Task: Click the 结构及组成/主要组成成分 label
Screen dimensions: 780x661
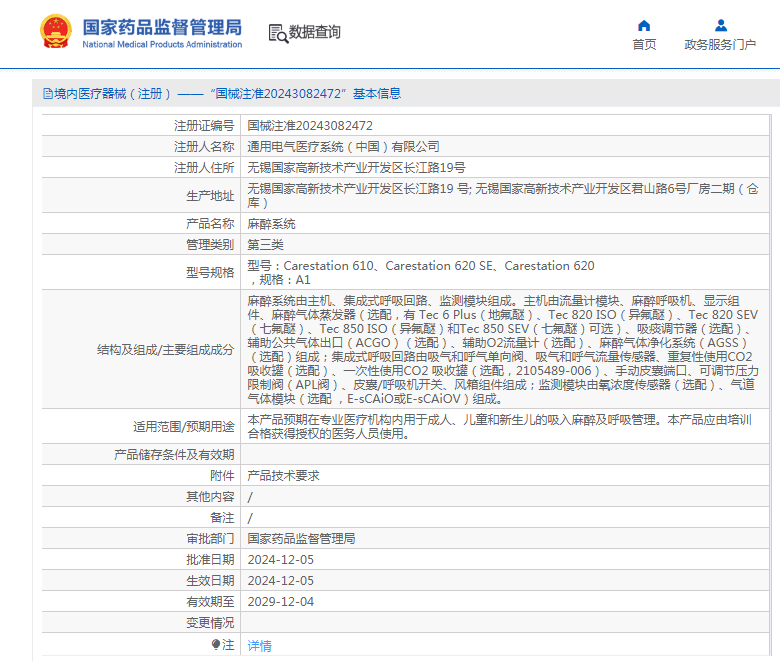Action: coord(165,350)
